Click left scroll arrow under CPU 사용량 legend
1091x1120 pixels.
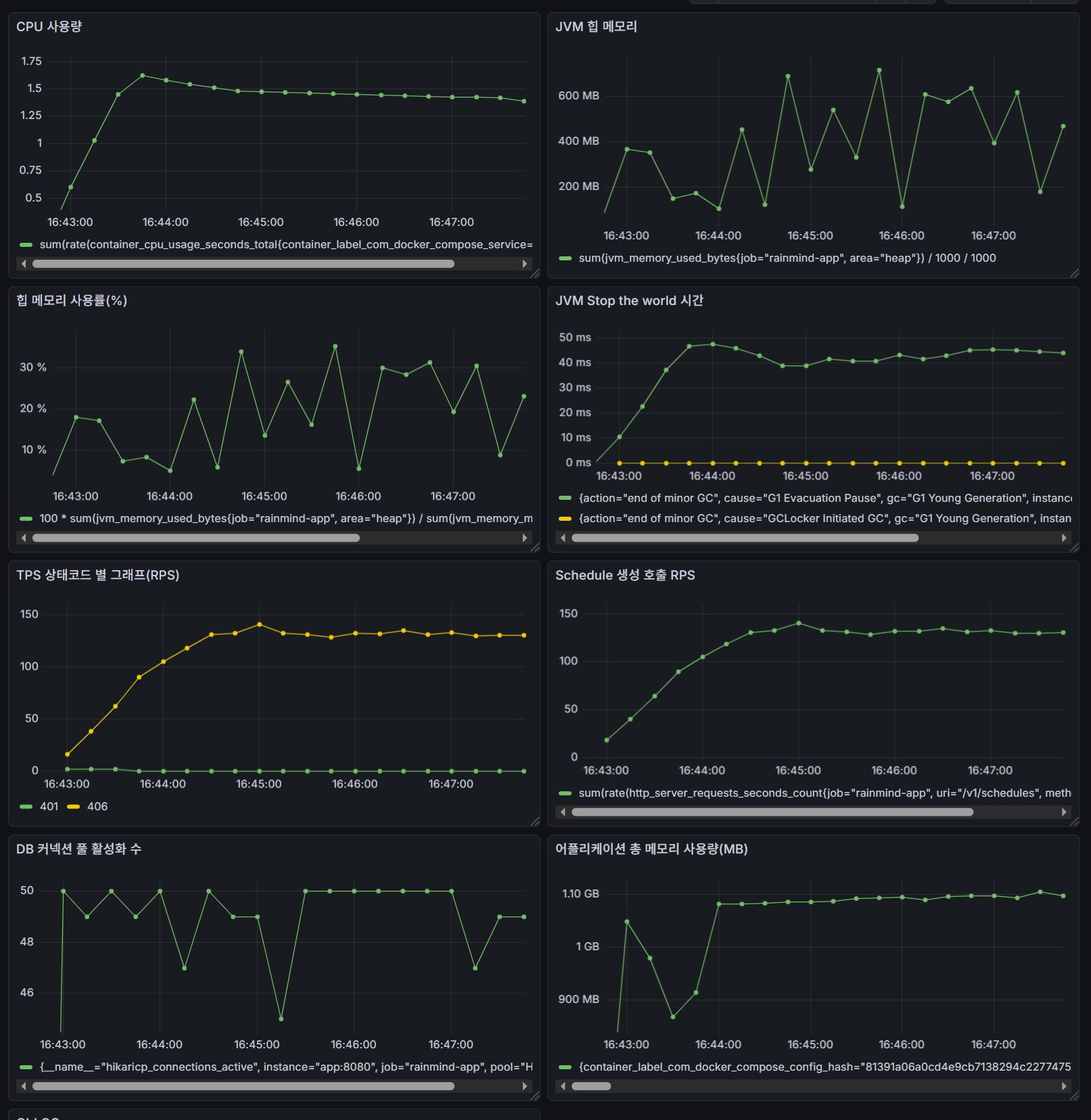(24, 264)
